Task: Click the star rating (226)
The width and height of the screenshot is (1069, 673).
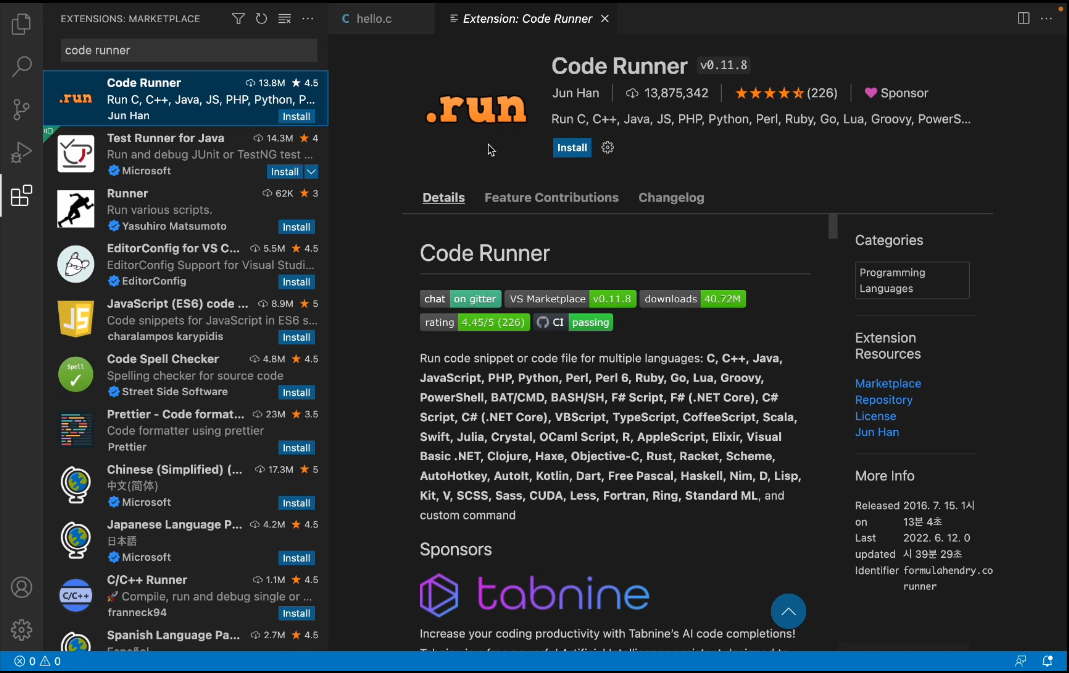Action: click(786, 93)
